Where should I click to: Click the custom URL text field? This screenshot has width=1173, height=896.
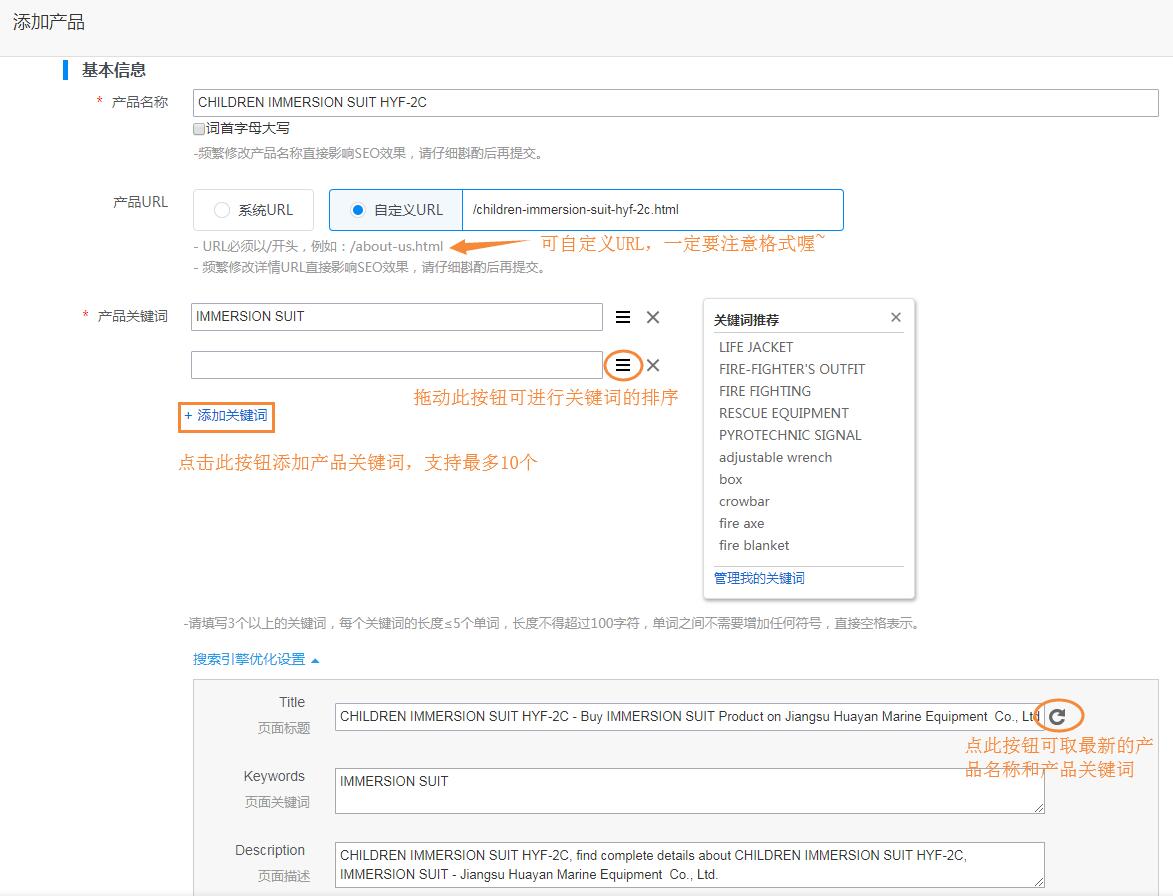(x=652, y=210)
